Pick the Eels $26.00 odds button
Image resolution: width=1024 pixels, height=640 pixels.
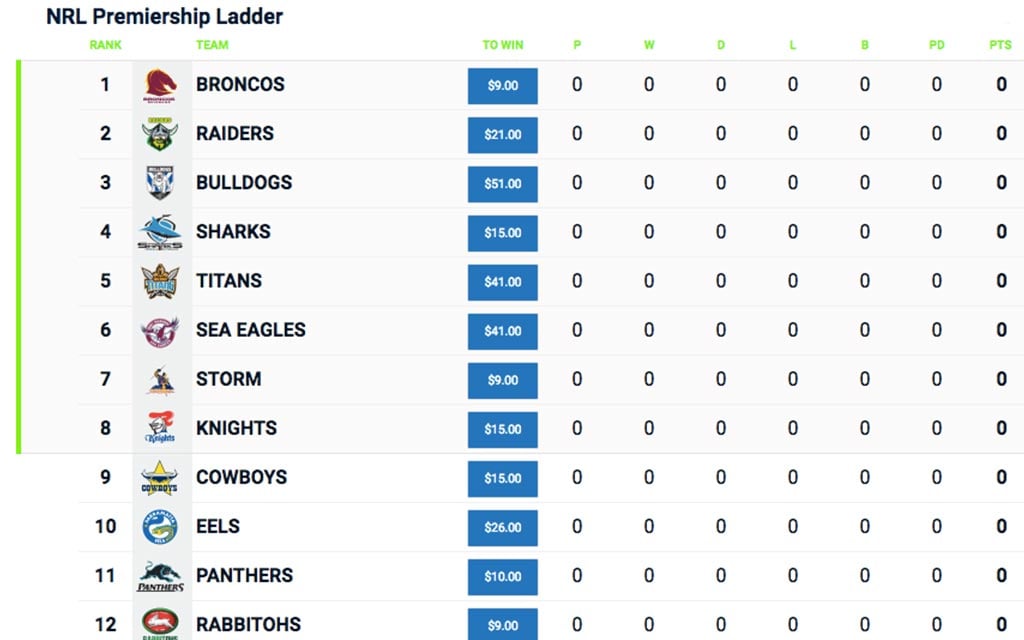[x=503, y=528]
